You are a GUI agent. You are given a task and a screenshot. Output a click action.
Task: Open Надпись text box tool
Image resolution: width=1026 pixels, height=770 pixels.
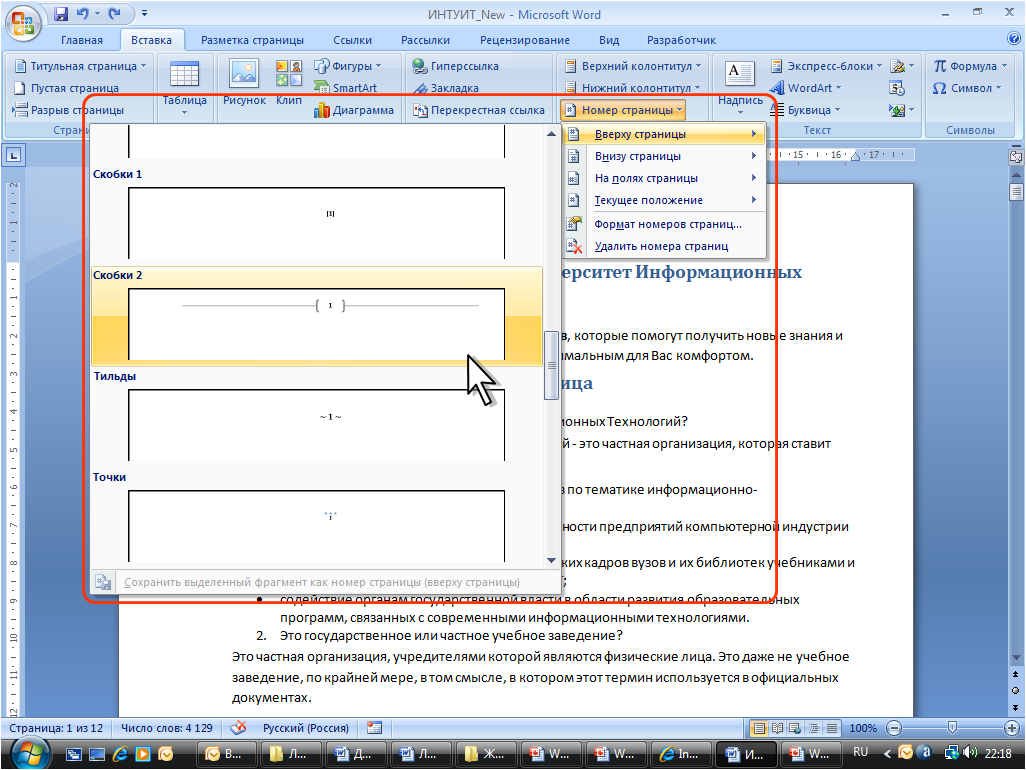coord(740,87)
